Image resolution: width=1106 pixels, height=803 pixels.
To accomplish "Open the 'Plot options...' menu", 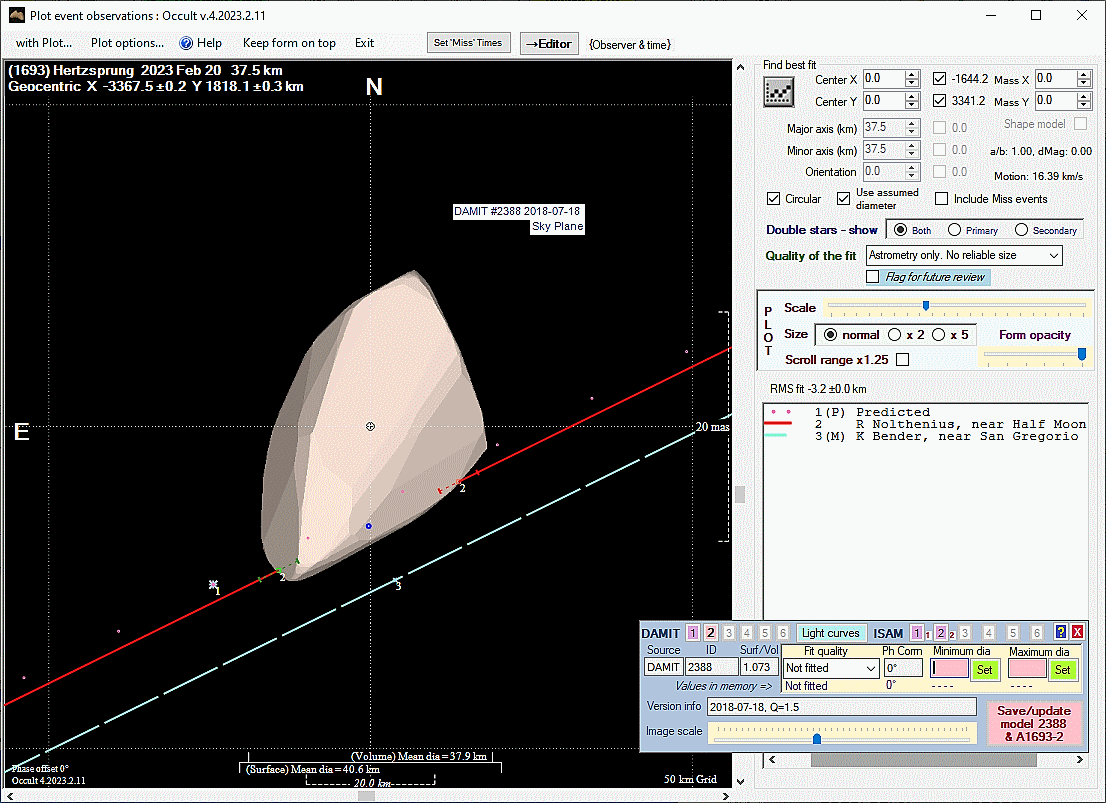I will click(x=127, y=43).
